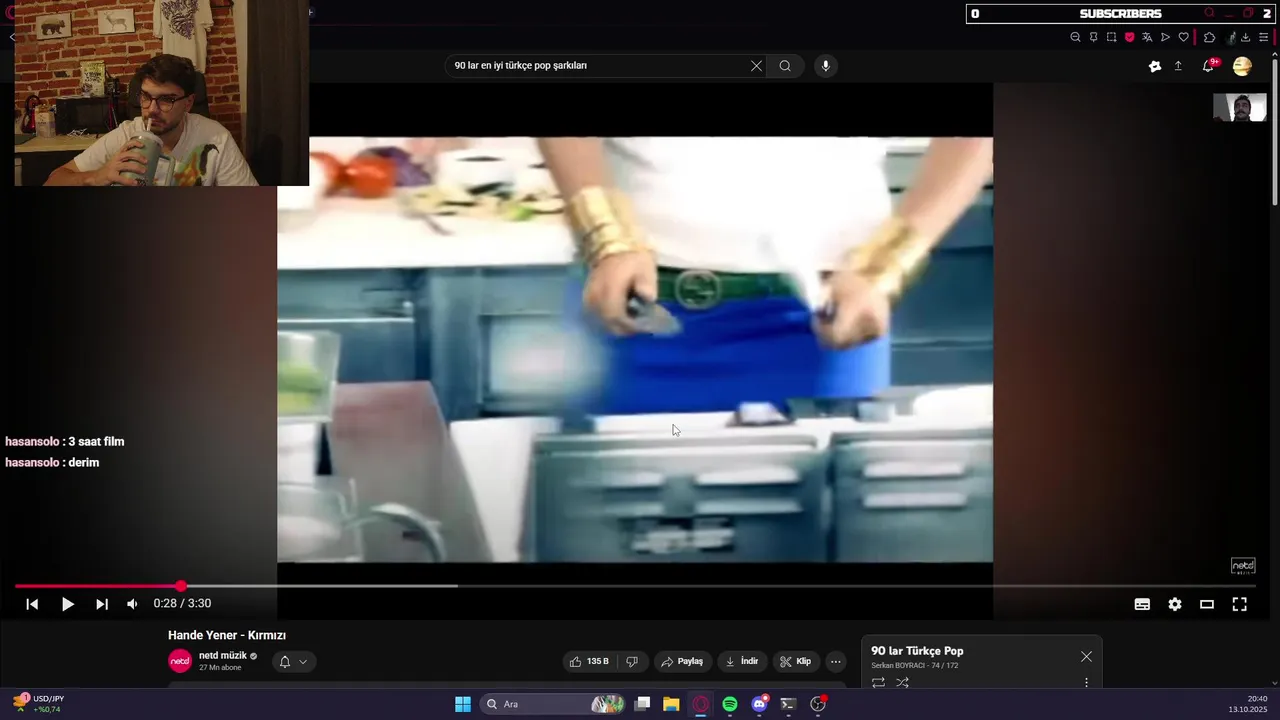
Task: Start voice search with microphone icon
Action: pyautogui.click(x=825, y=66)
